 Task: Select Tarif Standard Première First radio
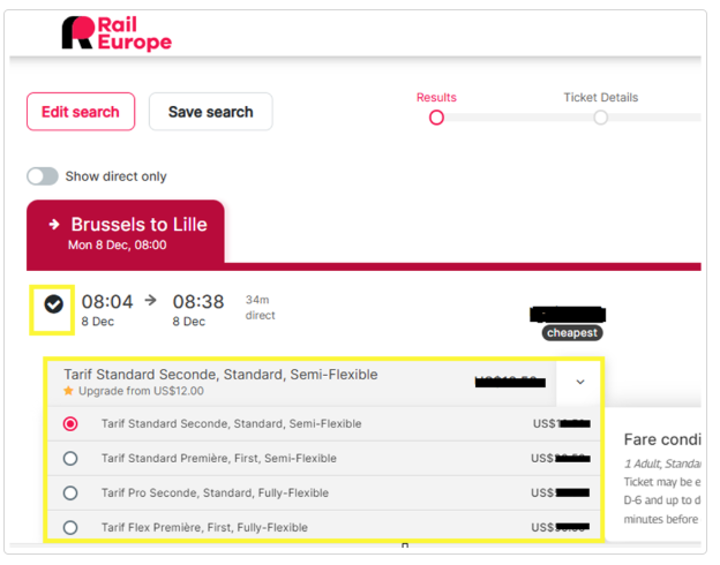70,458
